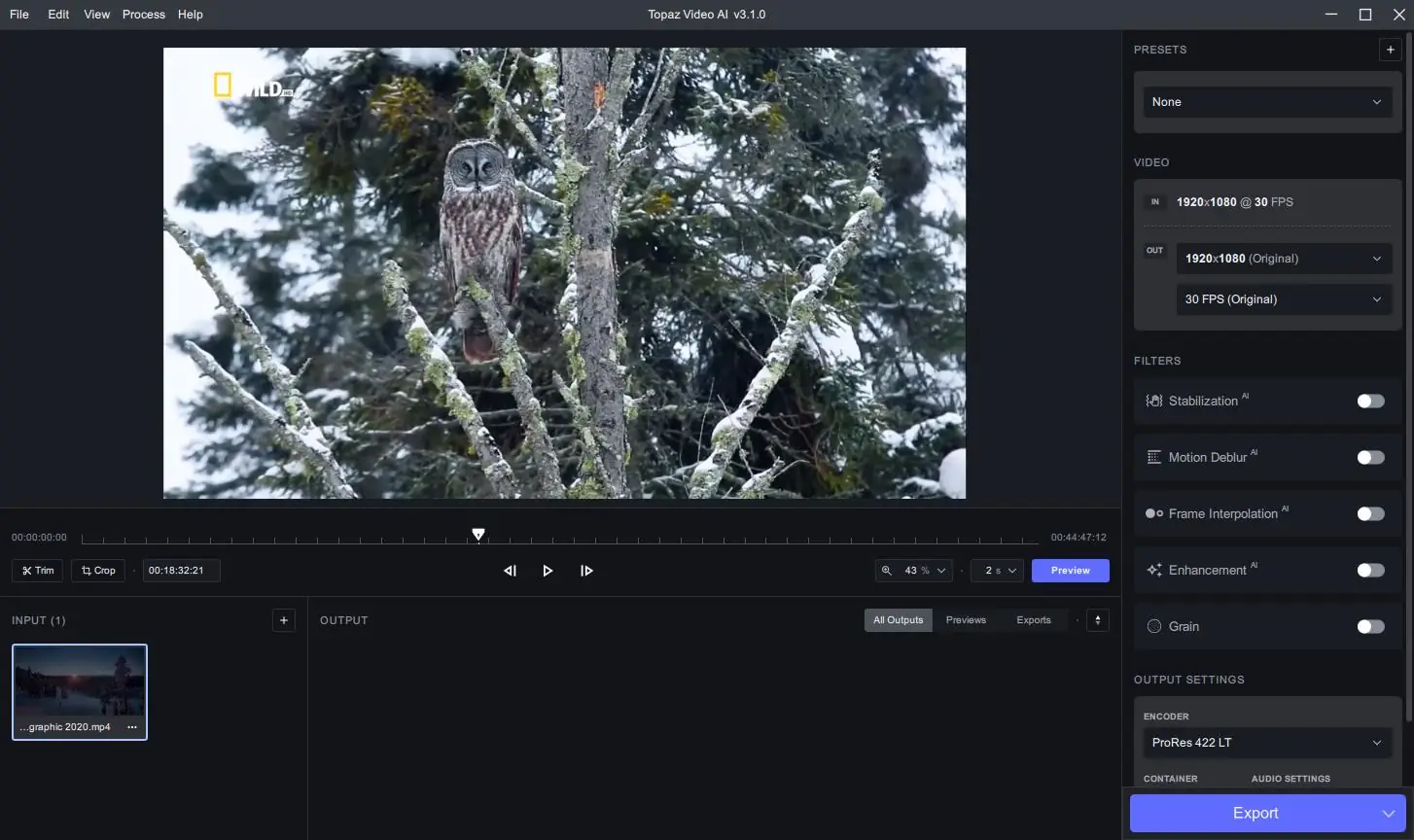The width and height of the screenshot is (1414, 840).
Task: Open the output resolution dropdown
Action: point(1284,258)
